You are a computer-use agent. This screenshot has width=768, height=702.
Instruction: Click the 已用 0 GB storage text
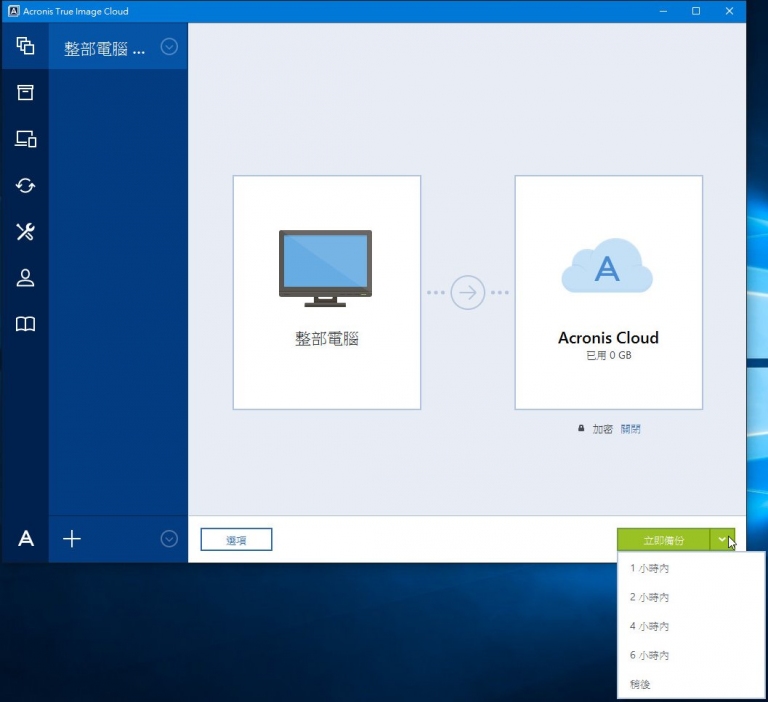click(x=609, y=355)
